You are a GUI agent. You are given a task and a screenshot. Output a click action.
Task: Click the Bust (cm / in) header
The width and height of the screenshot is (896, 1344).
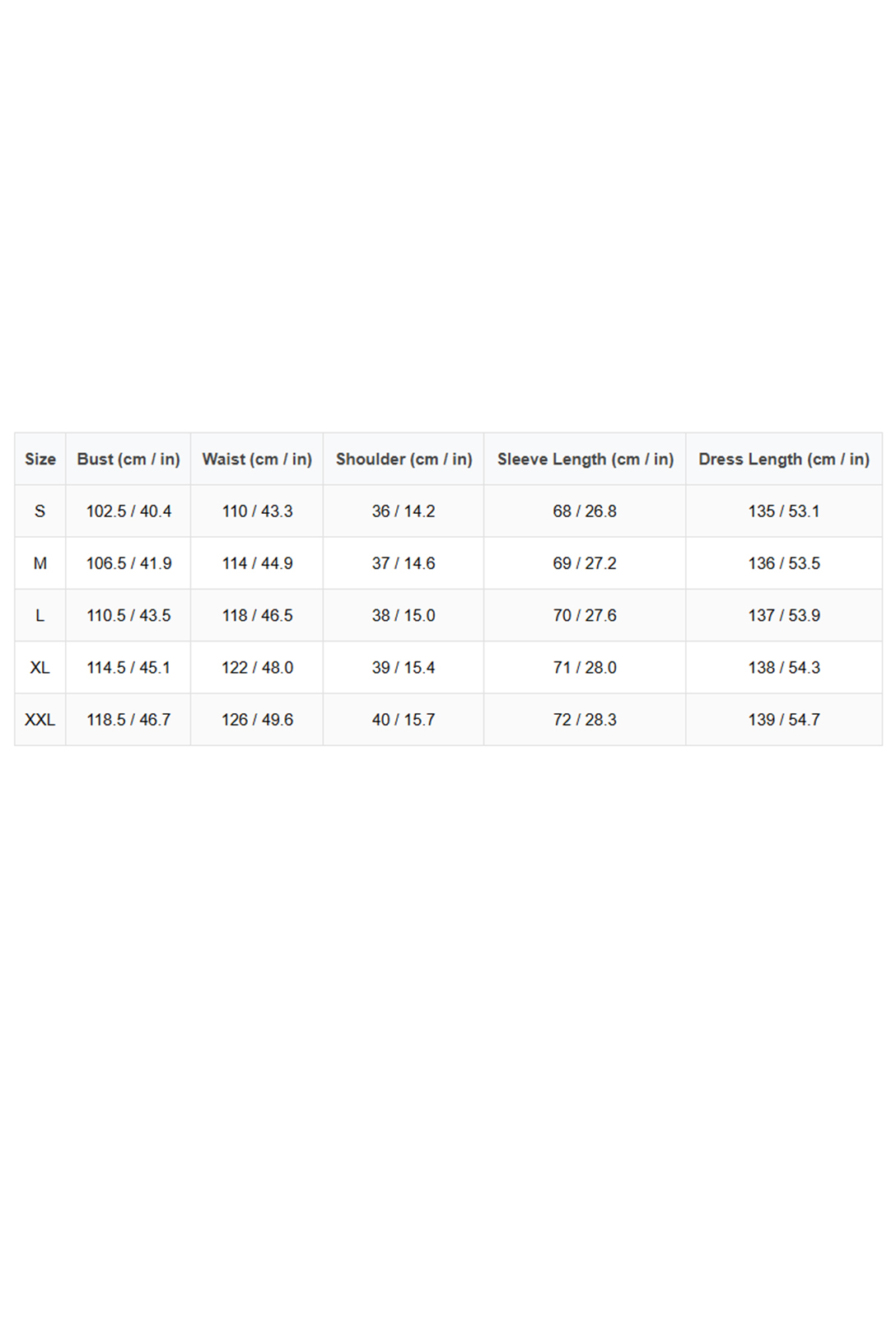pyautogui.click(x=128, y=459)
